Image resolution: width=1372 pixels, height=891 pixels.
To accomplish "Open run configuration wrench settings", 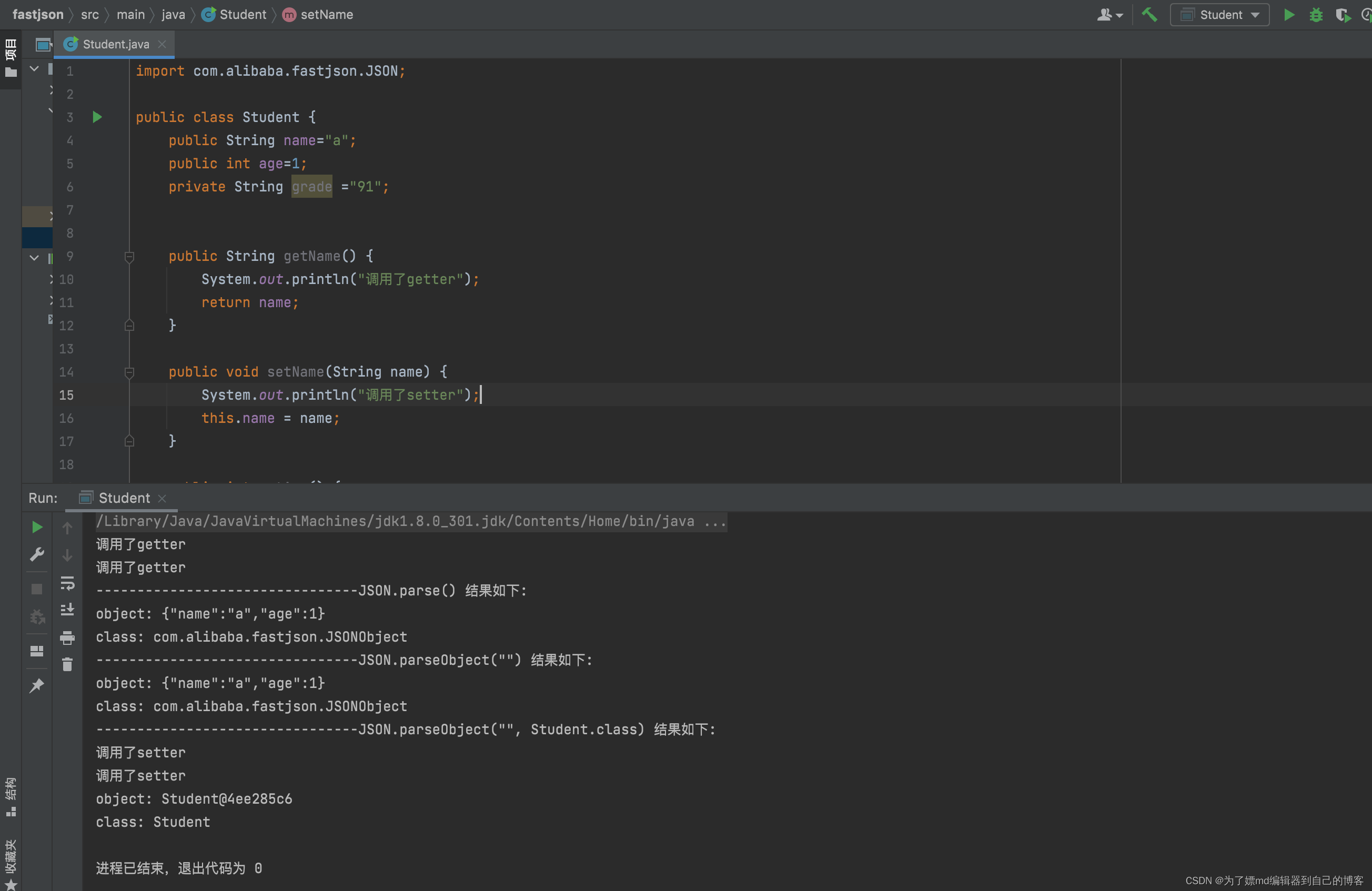I will point(36,554).
